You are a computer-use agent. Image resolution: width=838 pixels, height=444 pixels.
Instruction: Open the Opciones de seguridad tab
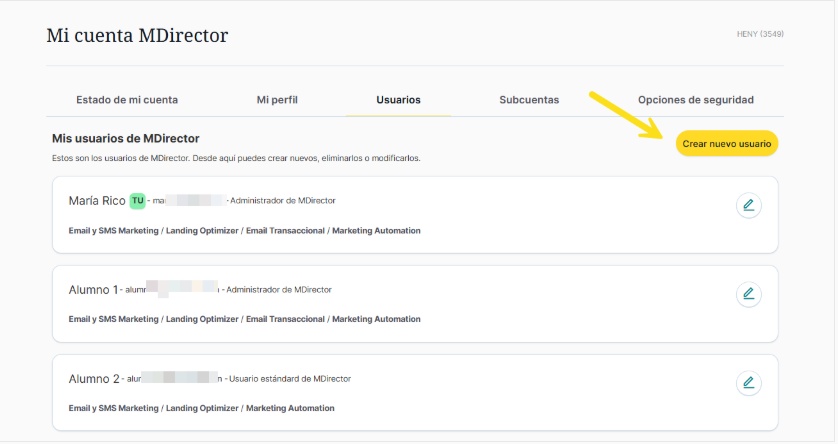(x=695, y=100)
